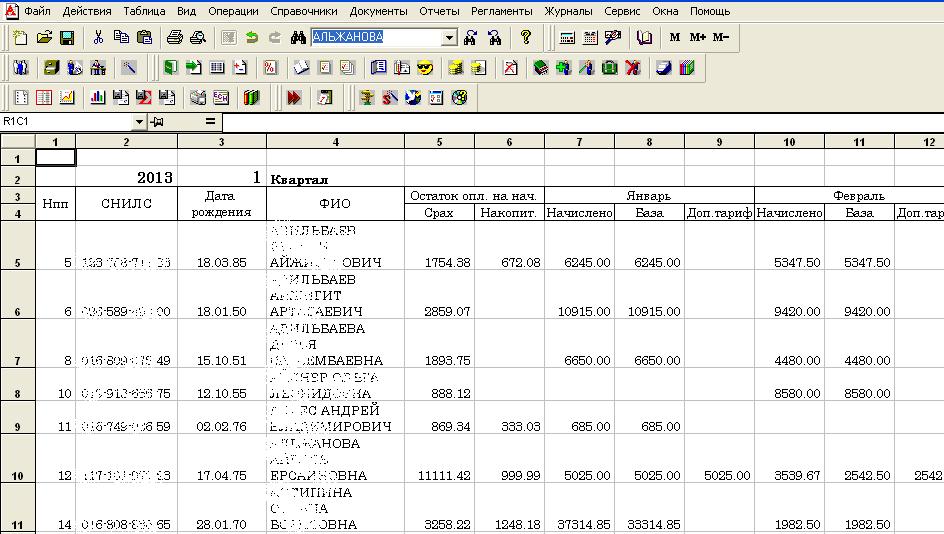Viewport: 944px width, 534px height.
Task: Expand the R1C1 cell address dropdown
Action: point(139,122)
